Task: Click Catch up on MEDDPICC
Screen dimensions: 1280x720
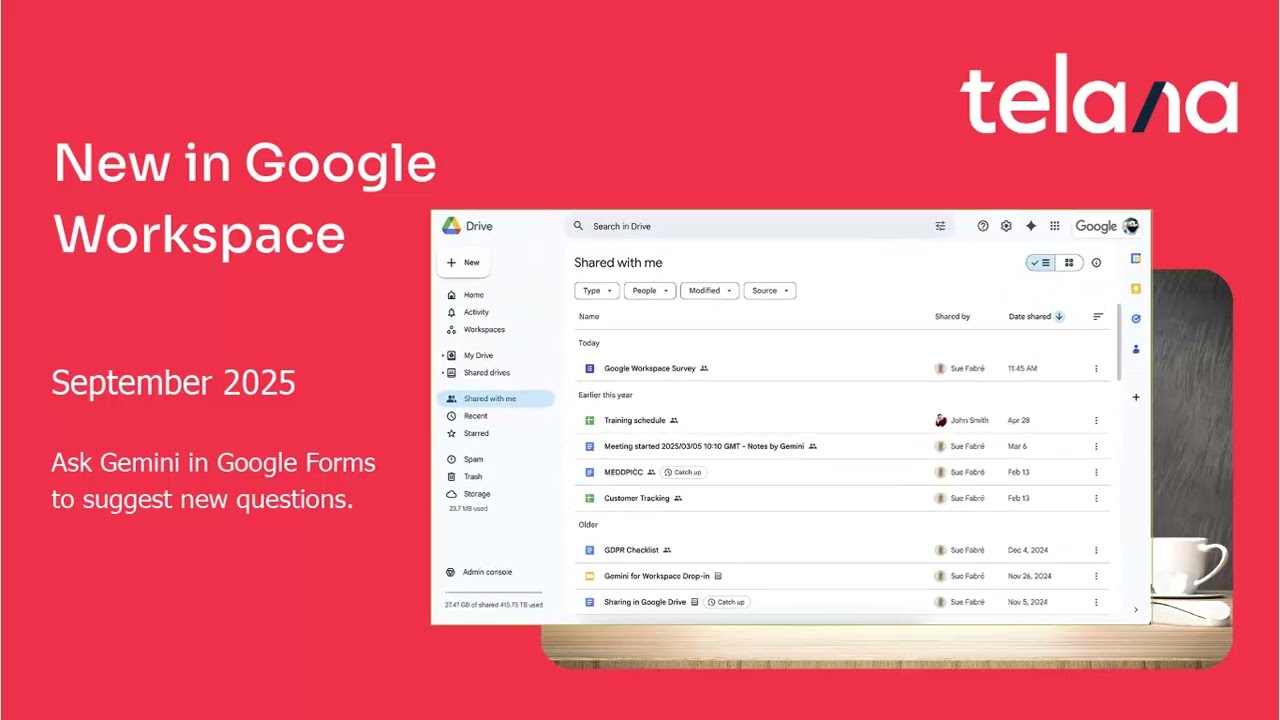Action: pos(683,472)
